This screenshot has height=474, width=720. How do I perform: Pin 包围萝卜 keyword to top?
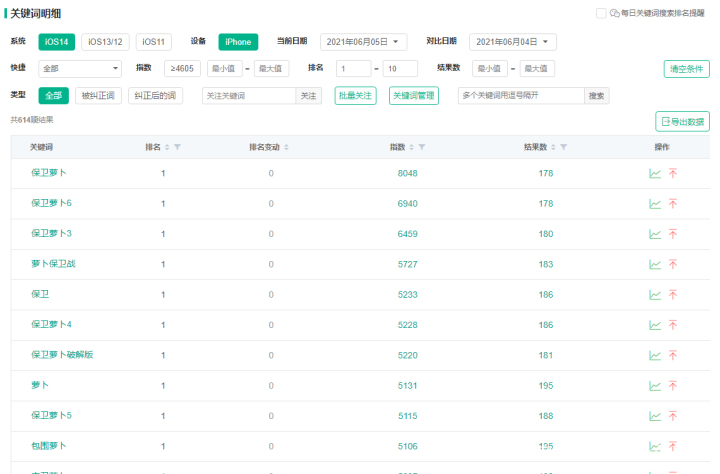[x=673, y=446]
